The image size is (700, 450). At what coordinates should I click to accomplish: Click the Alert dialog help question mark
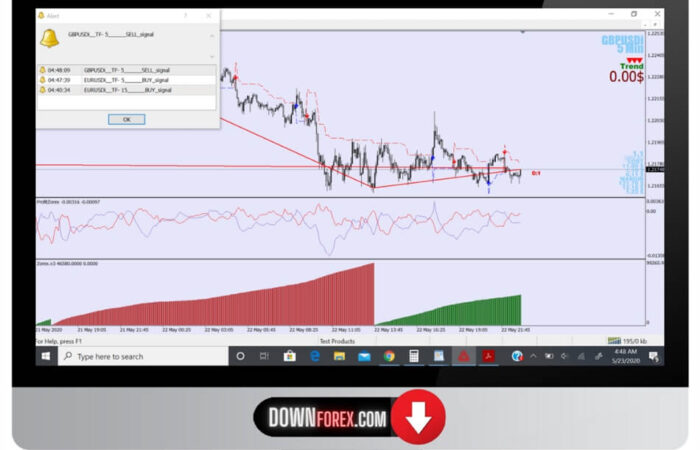coord(186,16)
